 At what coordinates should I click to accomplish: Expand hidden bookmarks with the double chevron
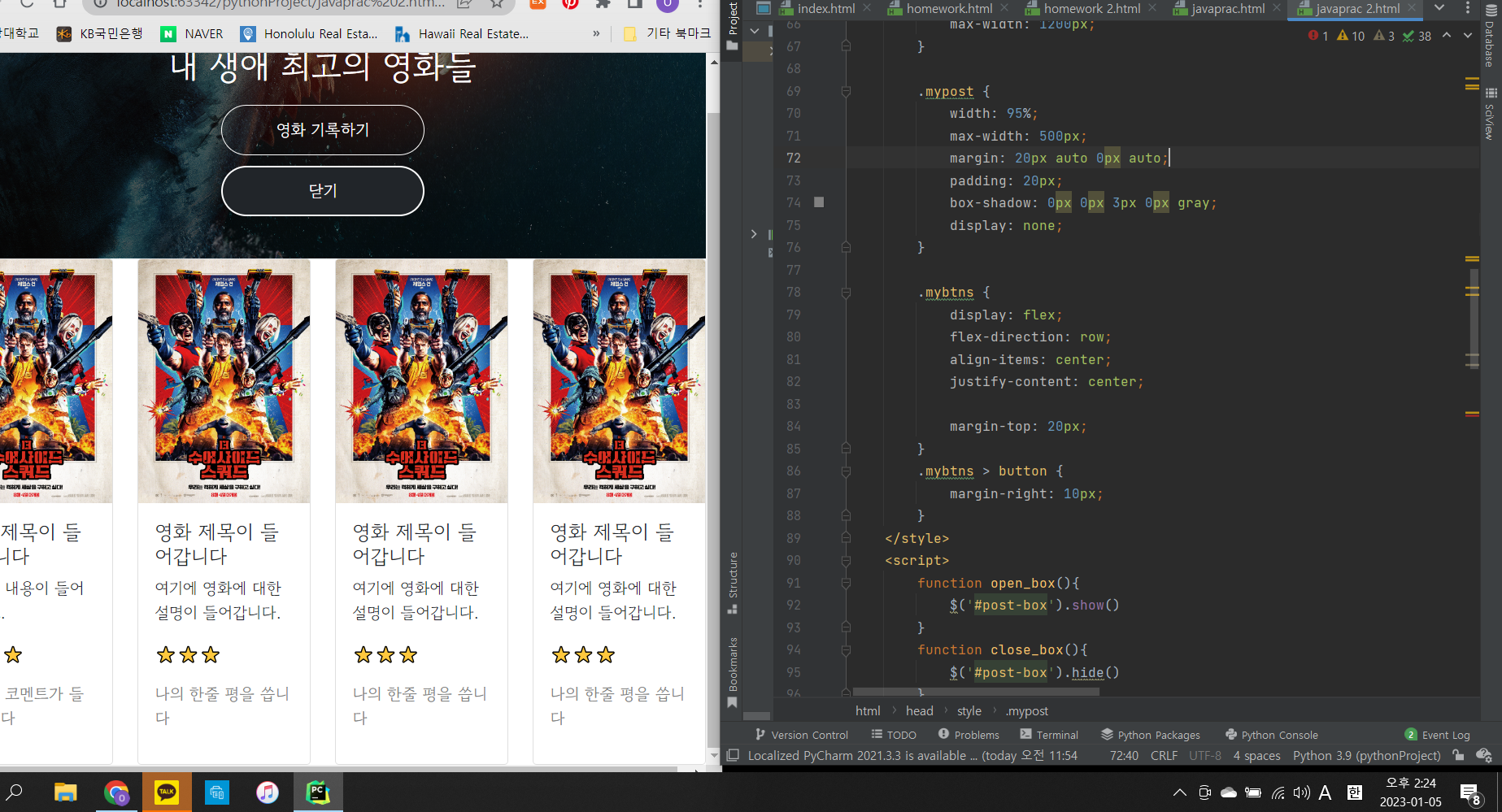(x=596, y=33)
